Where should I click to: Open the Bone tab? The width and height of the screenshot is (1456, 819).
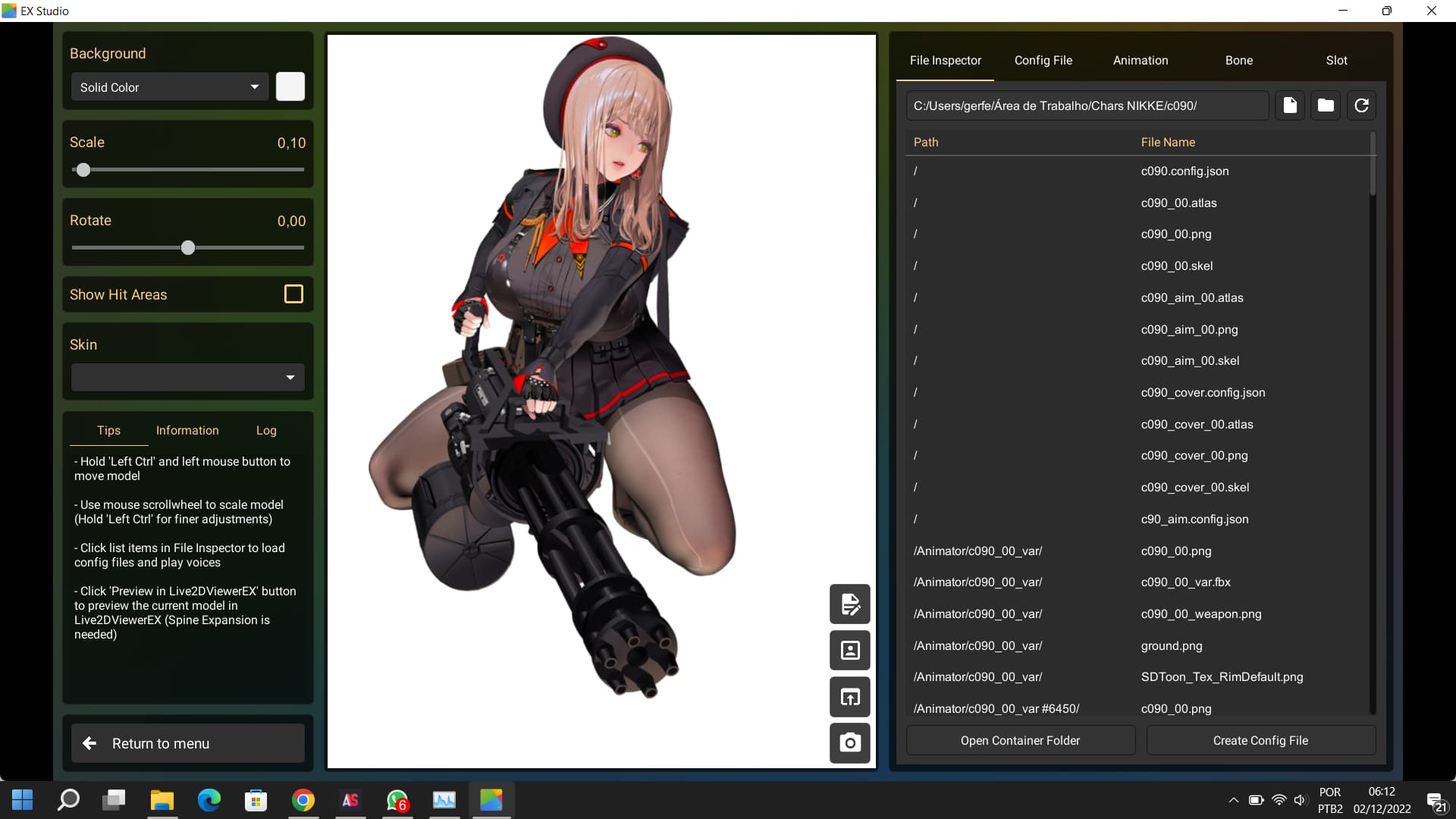coord(1238,61)
